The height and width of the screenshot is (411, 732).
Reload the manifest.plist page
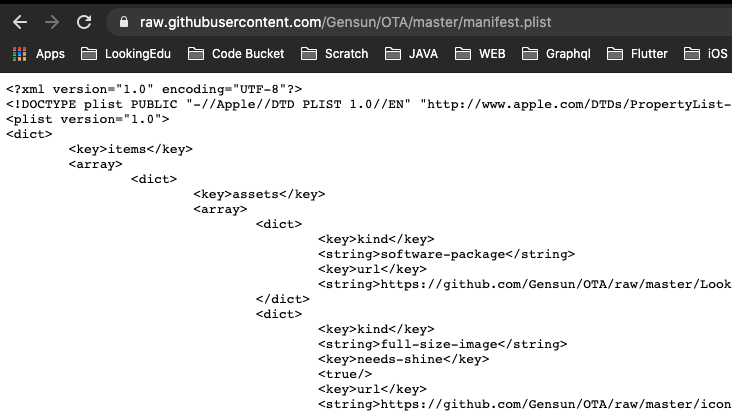tap(84, 21)
